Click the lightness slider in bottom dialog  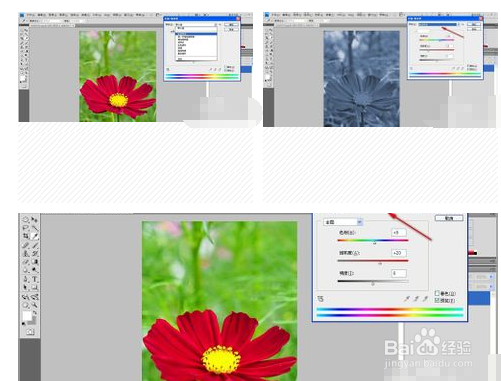(x=373, y=281)
